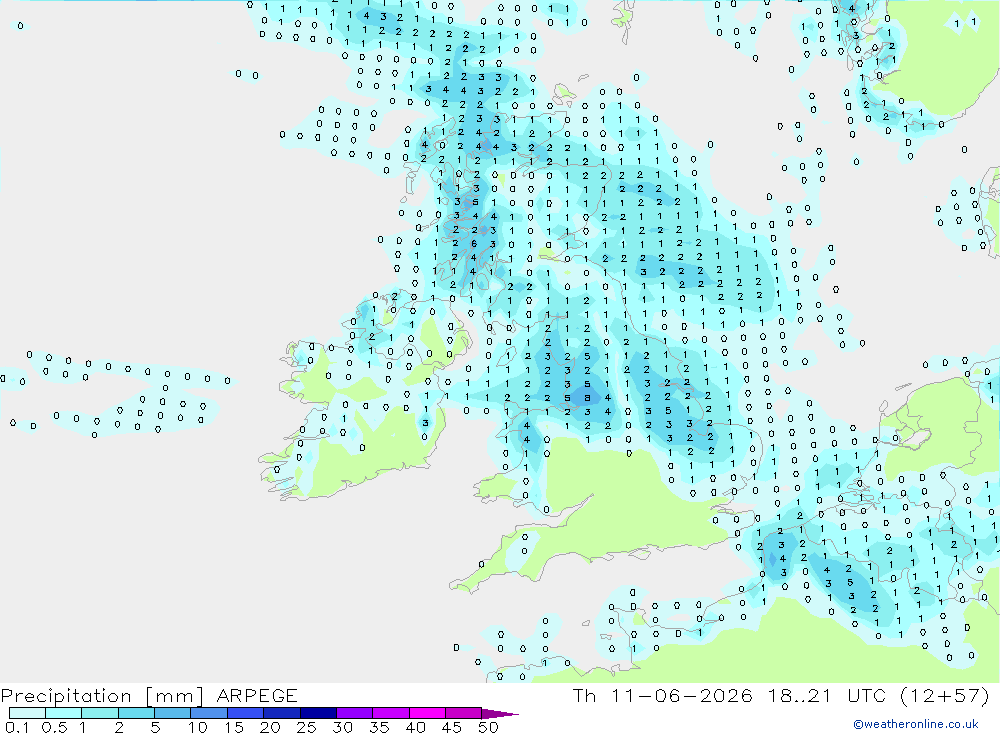The image size is (1000, 733).
Task: Click the 20–25 mm legend color swatch
Action: pyautogui.click(x=281, y=713)
